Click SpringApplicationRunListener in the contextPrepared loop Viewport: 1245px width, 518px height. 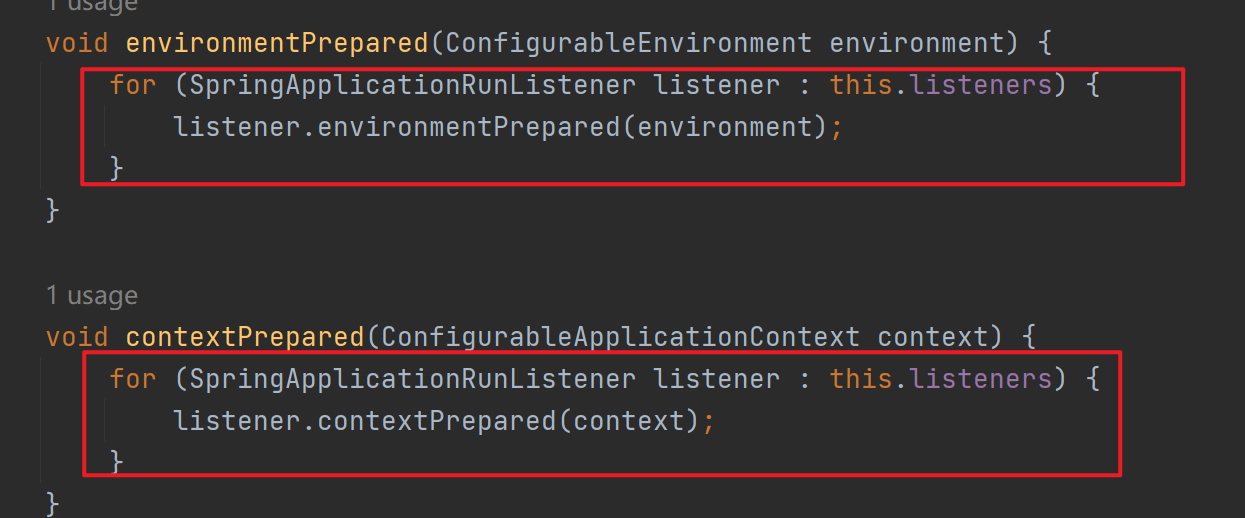(412, 379)
